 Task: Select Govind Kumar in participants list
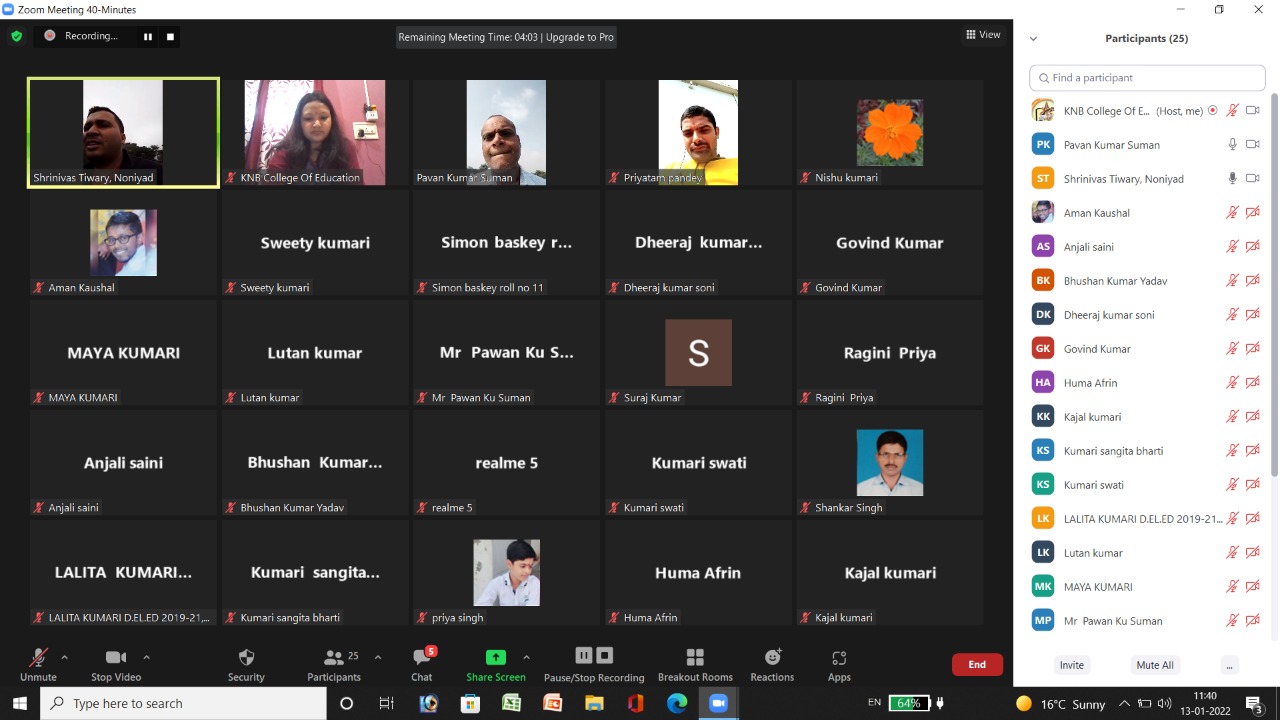tap(1147, 349)
